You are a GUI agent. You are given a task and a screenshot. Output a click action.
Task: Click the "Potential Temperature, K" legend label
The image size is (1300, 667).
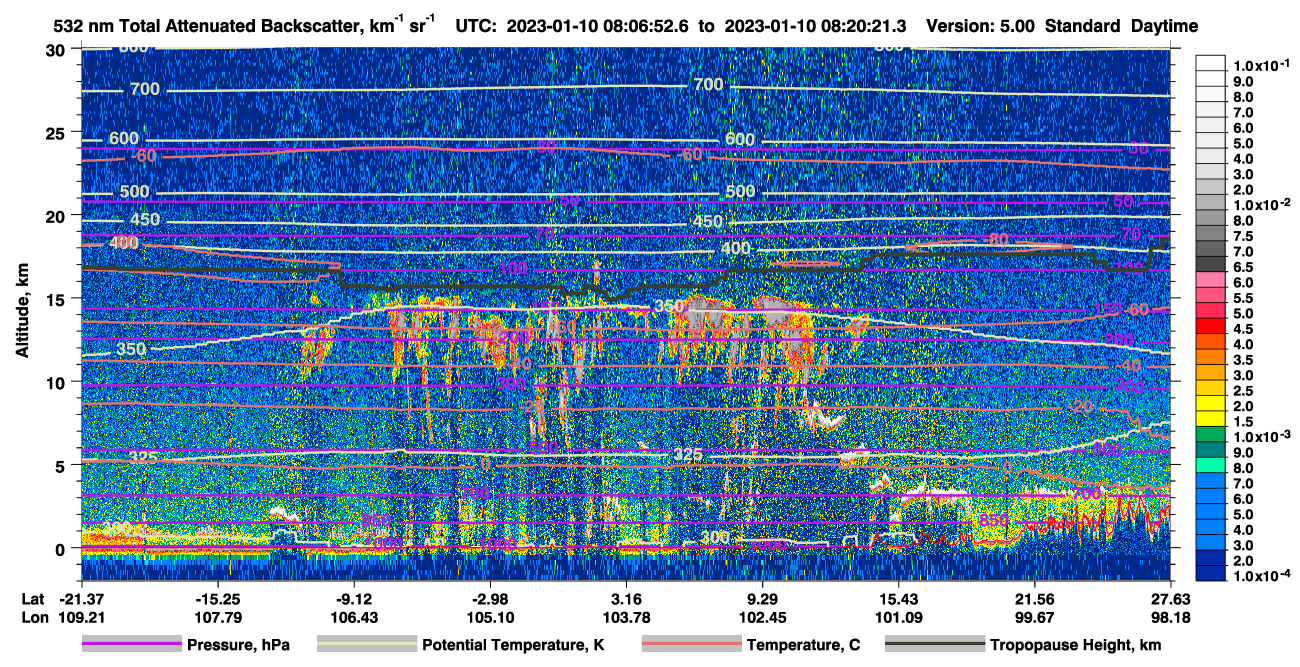[x=514, y=646]
